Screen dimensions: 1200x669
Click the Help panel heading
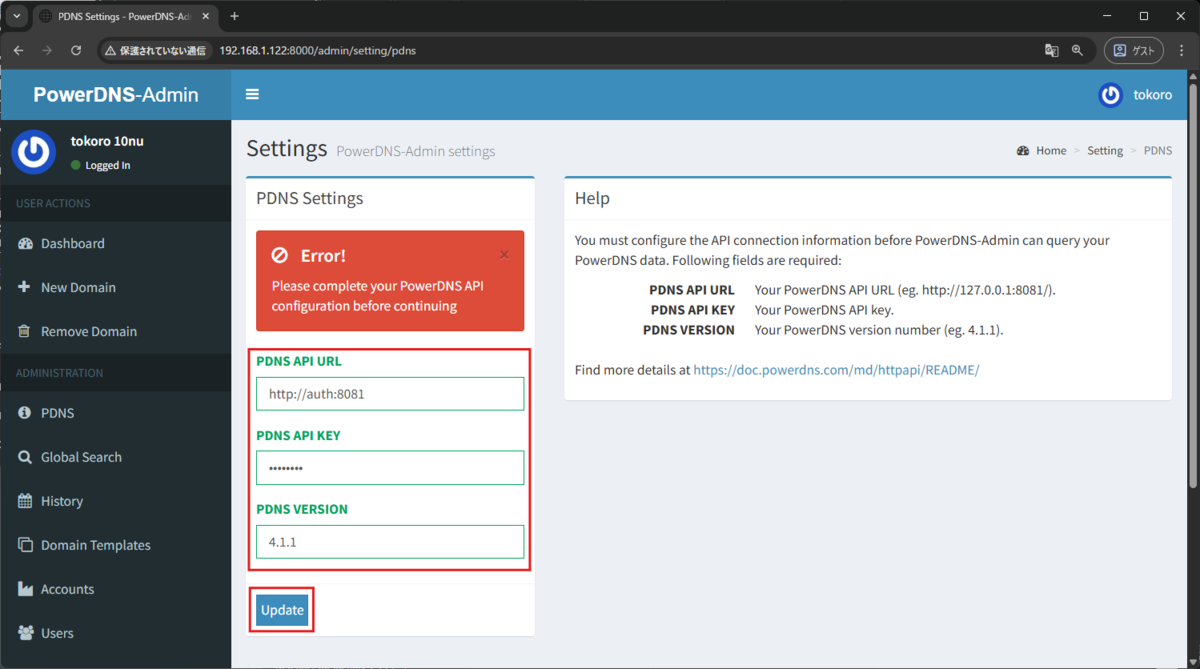[x=592, y=198]
